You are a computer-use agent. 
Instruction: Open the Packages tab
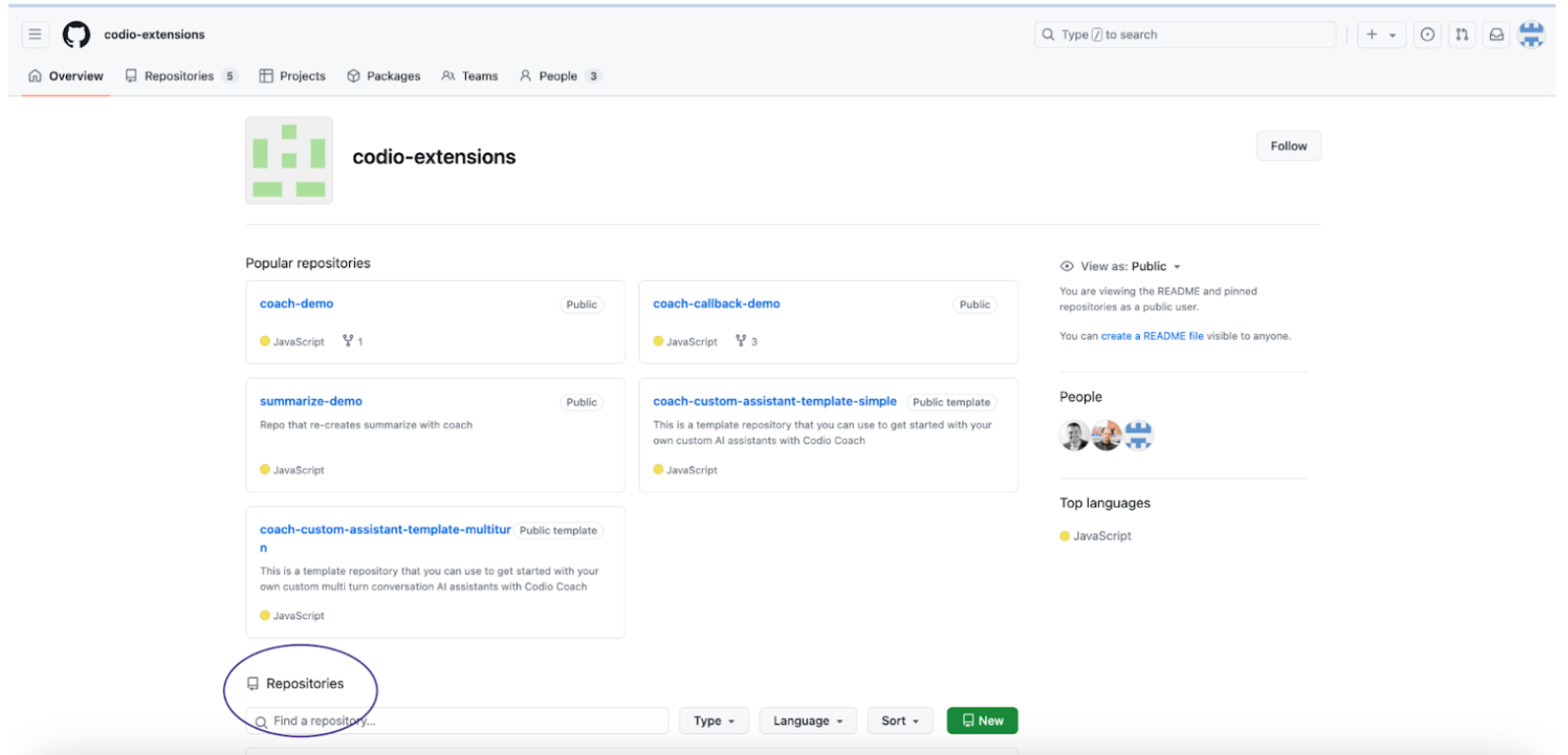coord(383,76)
